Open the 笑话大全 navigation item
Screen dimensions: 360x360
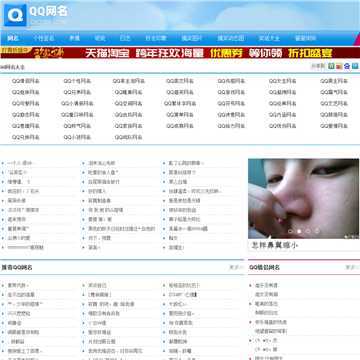point(269,38)
